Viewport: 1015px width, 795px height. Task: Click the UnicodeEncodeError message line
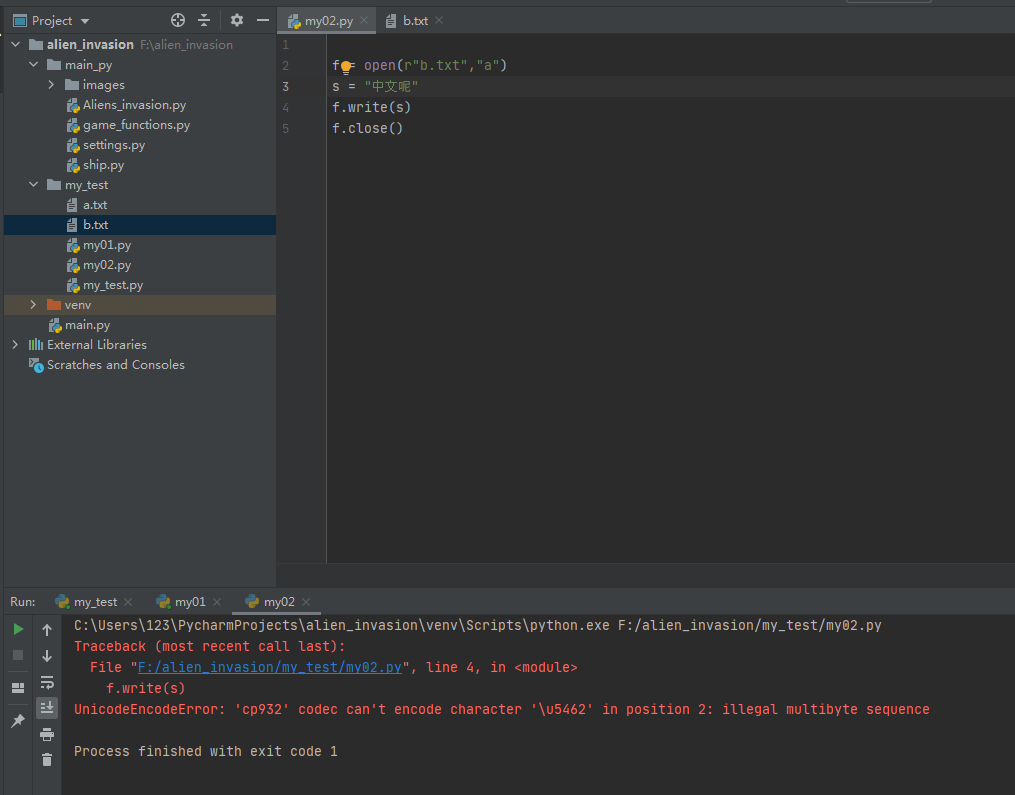[502, 710]
